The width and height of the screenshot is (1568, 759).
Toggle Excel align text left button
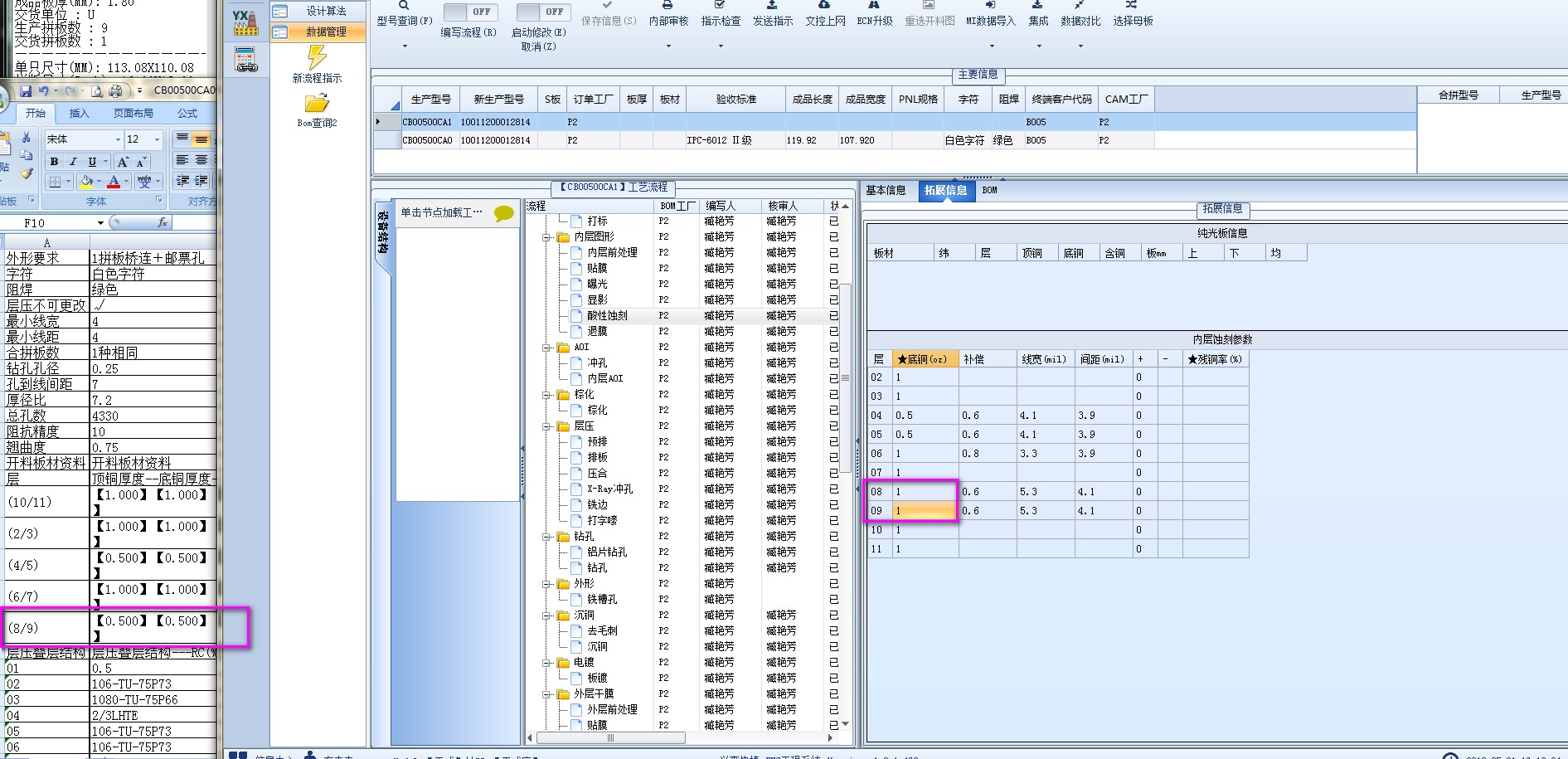(182, 160)
